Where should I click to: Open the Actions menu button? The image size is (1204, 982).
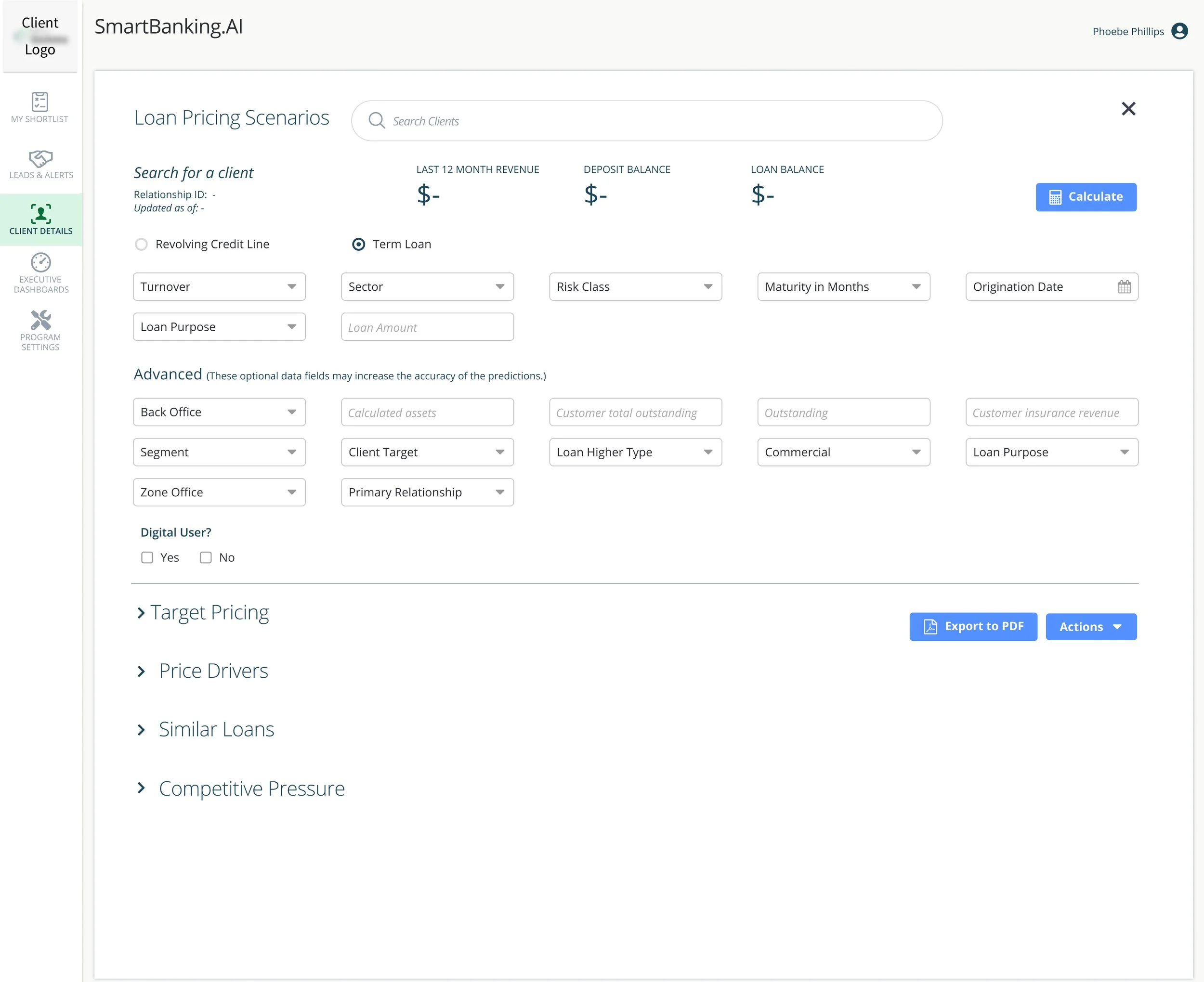click(1090, 627)
